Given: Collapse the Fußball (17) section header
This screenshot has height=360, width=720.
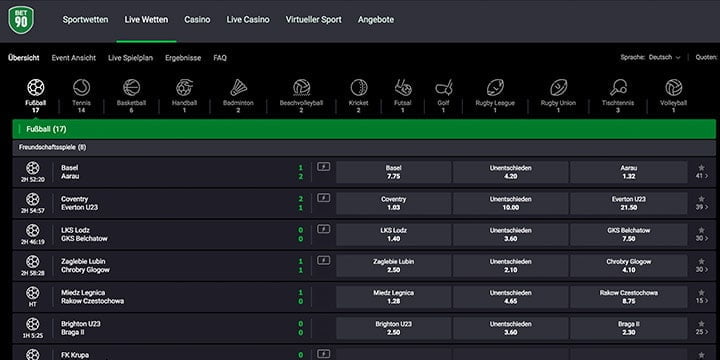Looking at the screenshot, I should (364, 129).
